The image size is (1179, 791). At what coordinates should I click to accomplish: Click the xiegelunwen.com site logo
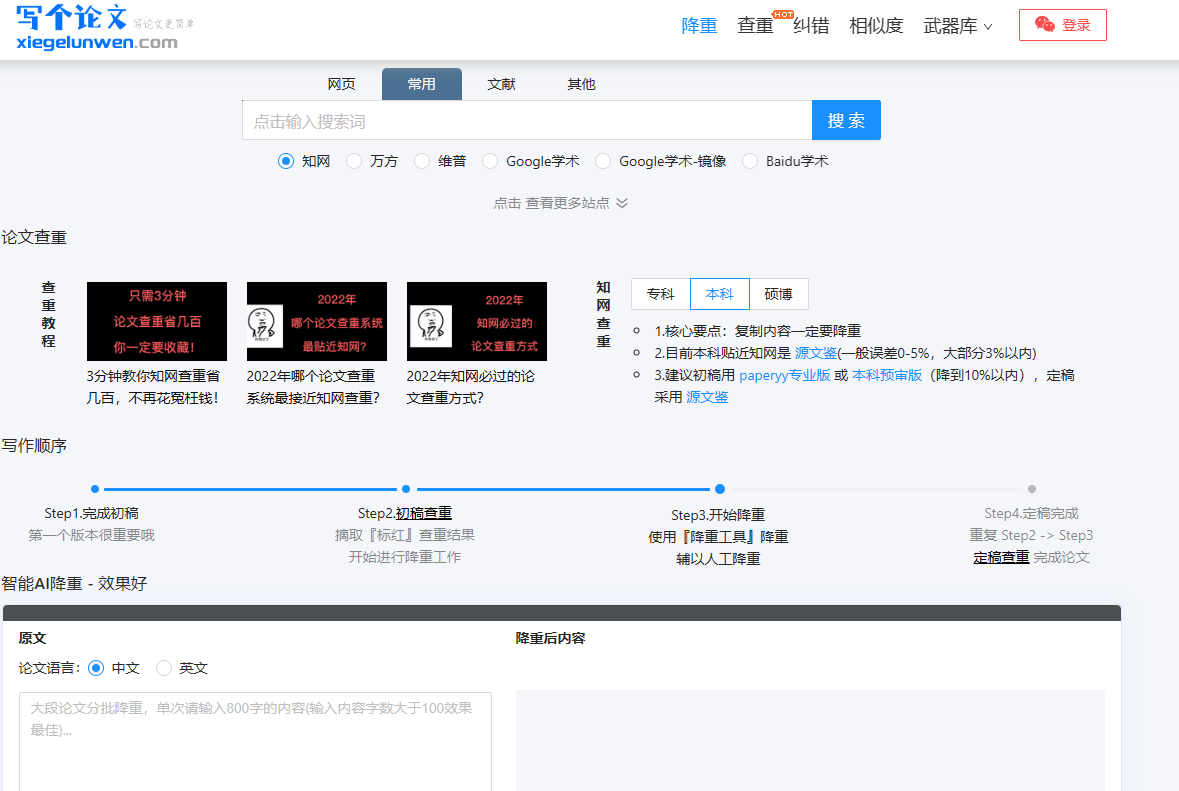coord(105,28)
